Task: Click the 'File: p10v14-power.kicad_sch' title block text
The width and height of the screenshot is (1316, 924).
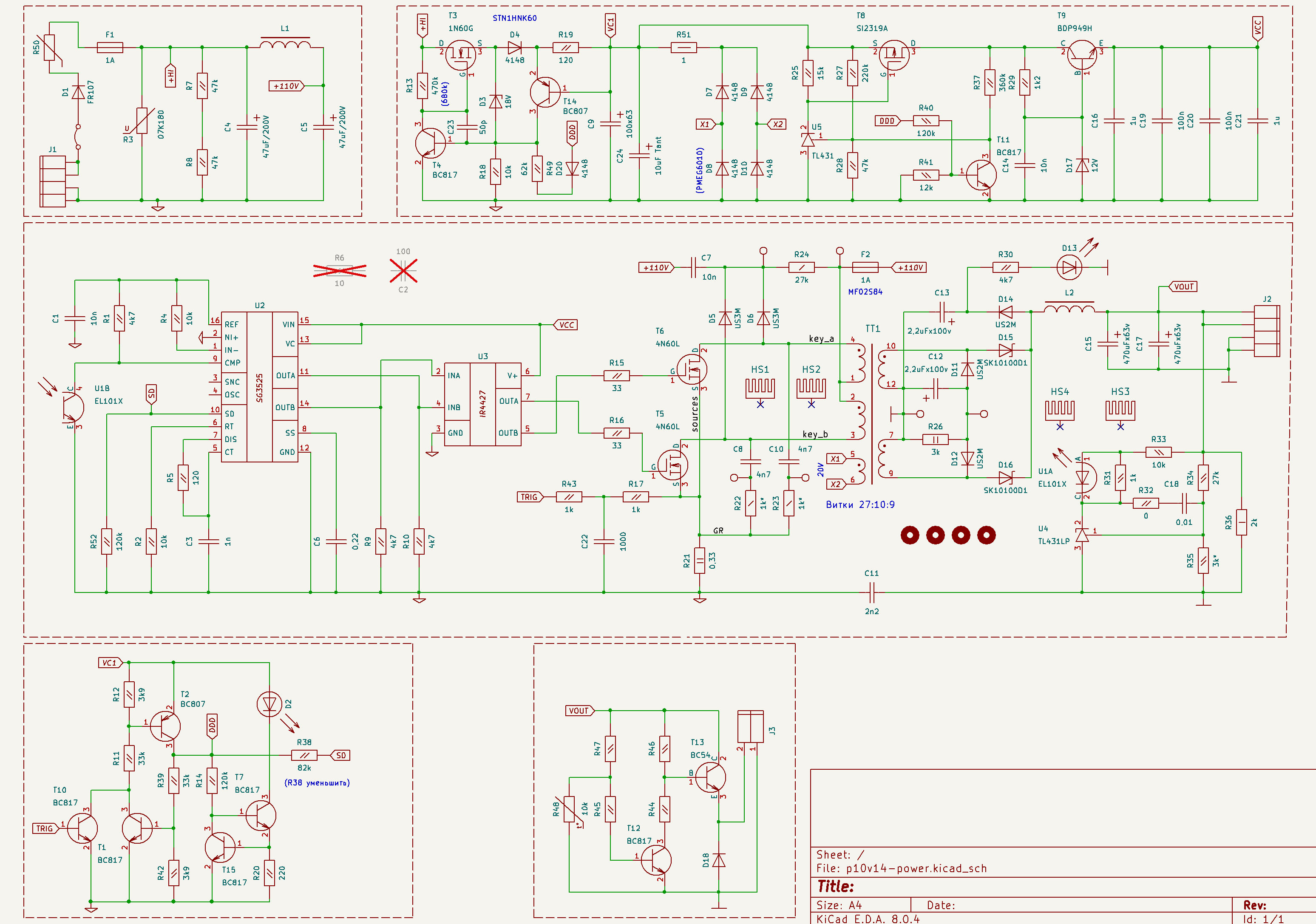Action: click(x=902, y=868)
